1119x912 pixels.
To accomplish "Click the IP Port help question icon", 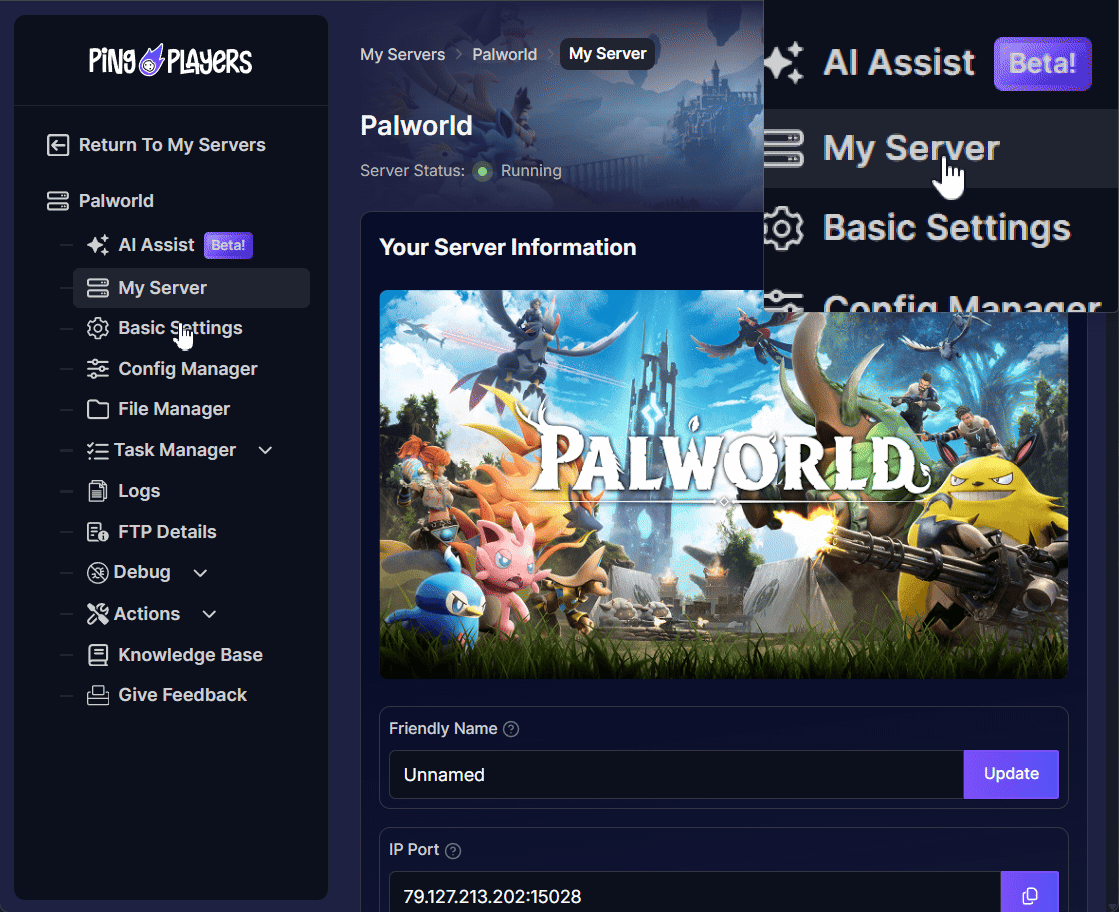I will (x=453, y=850).
